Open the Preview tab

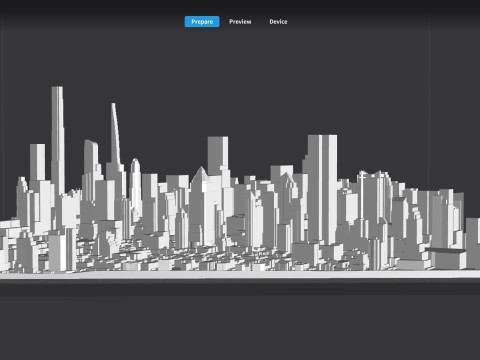pos(240,22)
